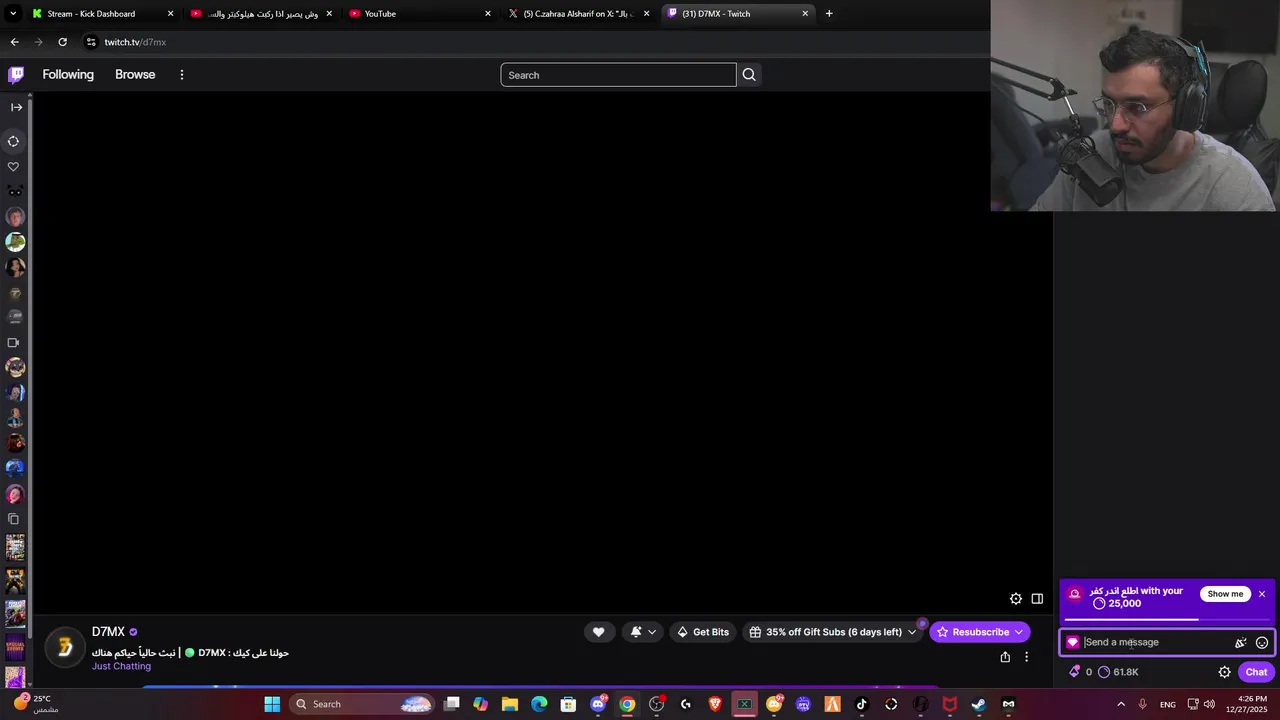The image size is (1280, 720).
Task: Click the Show me button
Action: [x=1225, y=594]
